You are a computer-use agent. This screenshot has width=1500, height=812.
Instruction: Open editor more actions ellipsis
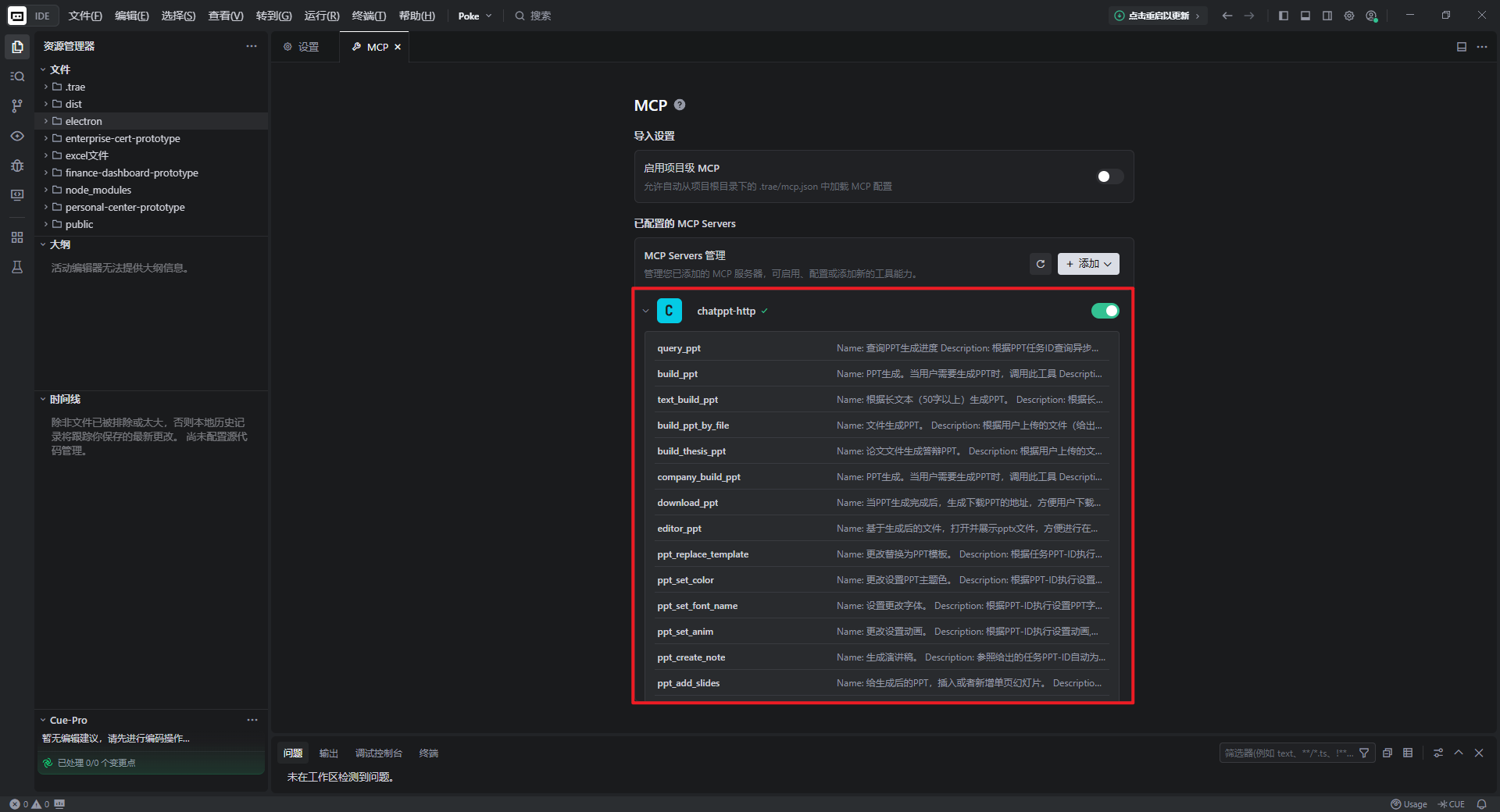(x=1482, y=47)
